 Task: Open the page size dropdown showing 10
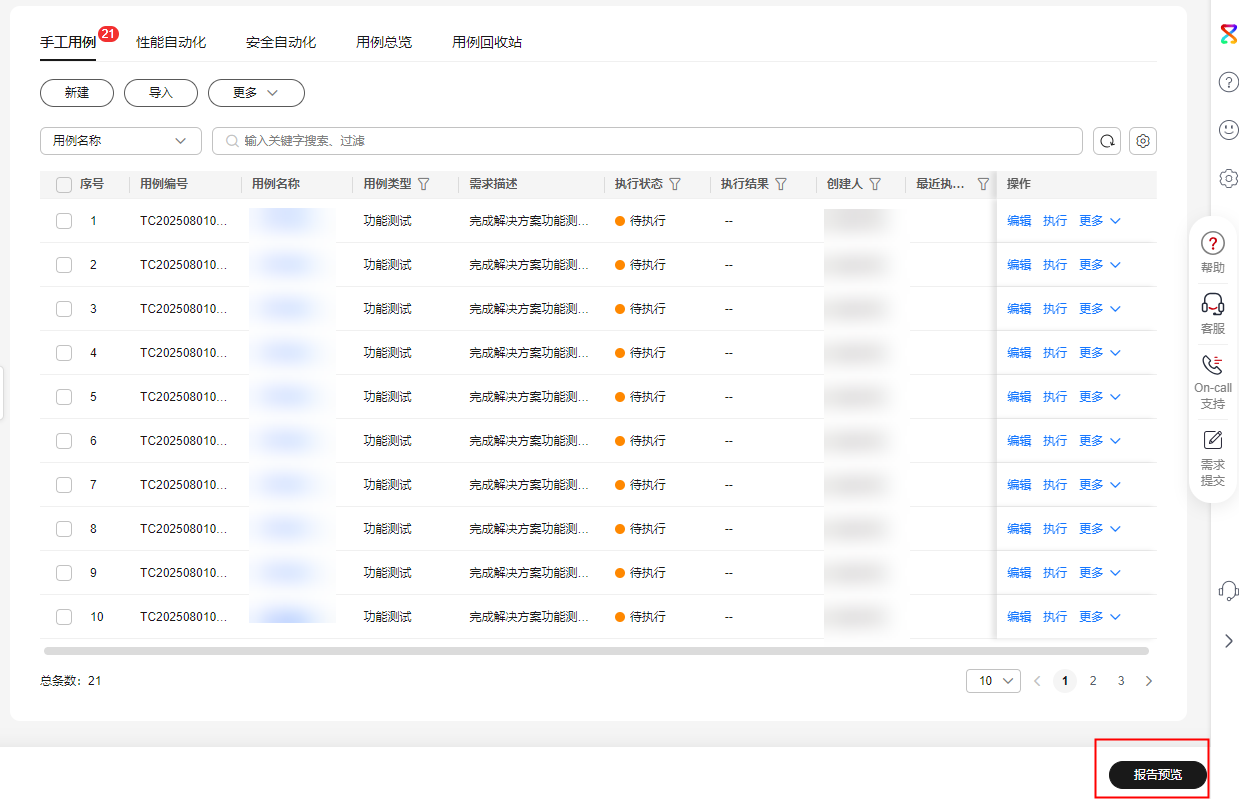(993, 681)
